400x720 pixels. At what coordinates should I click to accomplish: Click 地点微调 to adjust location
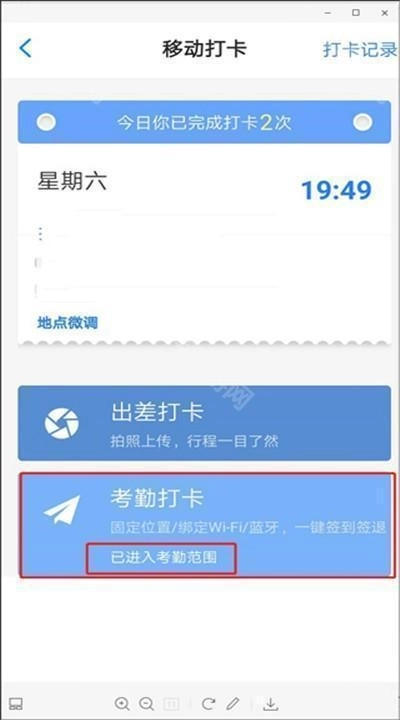pyautogui.click(x=68, y=322)
